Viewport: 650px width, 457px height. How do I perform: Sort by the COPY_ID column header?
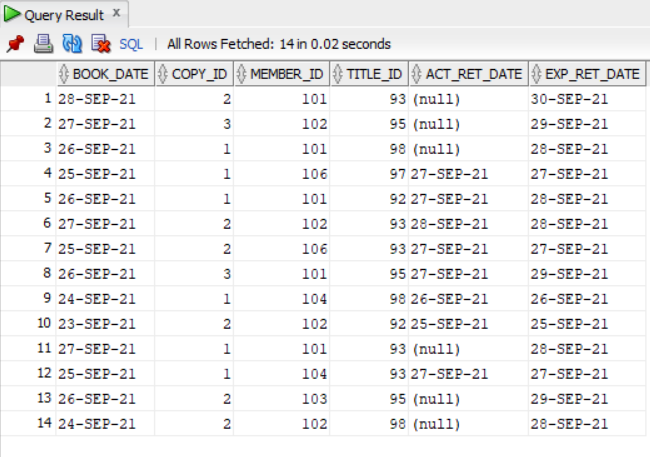tap(194, 74)
